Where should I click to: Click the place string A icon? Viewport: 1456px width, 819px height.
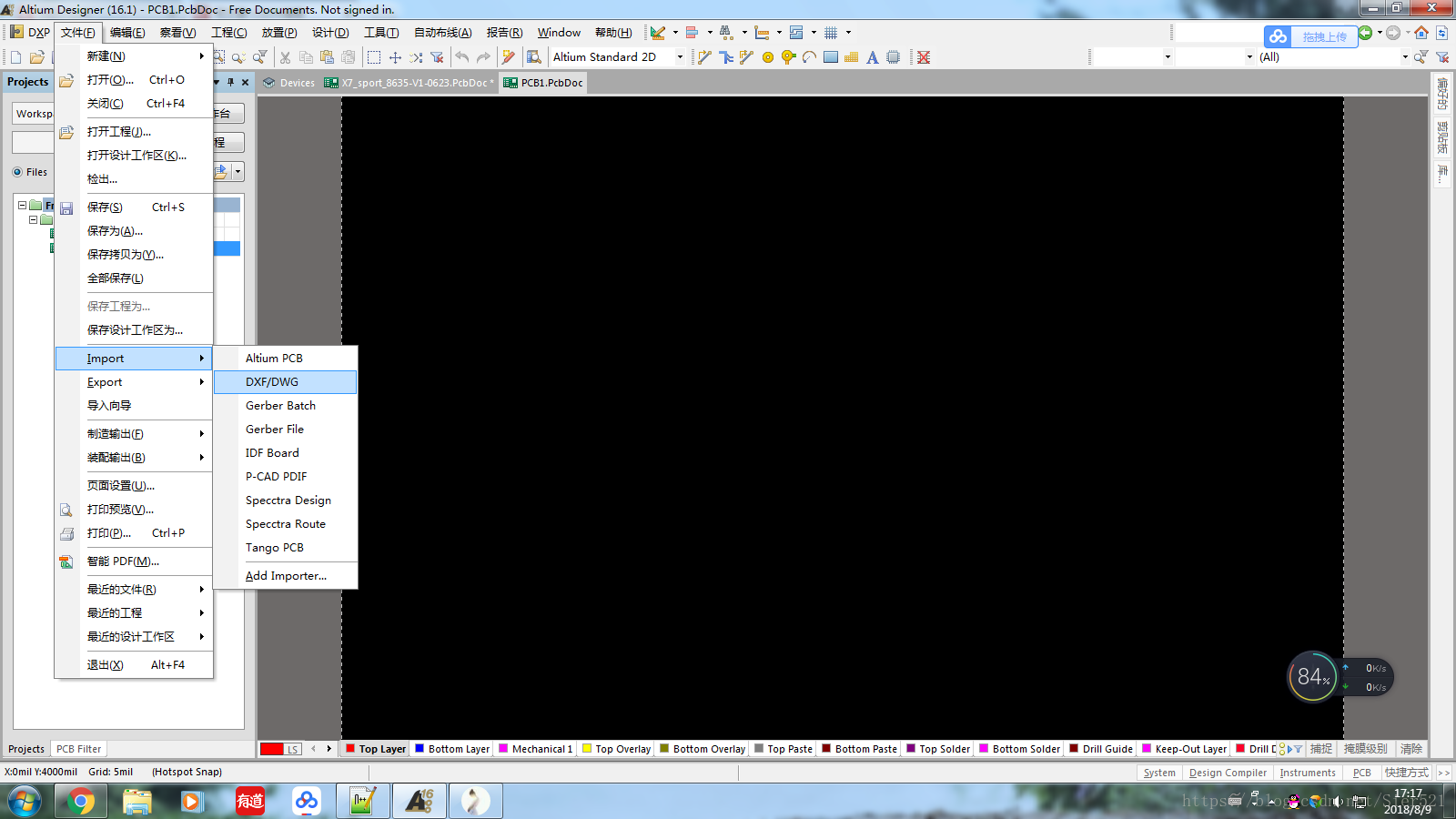pyautogui.click(x=873, y=57)
